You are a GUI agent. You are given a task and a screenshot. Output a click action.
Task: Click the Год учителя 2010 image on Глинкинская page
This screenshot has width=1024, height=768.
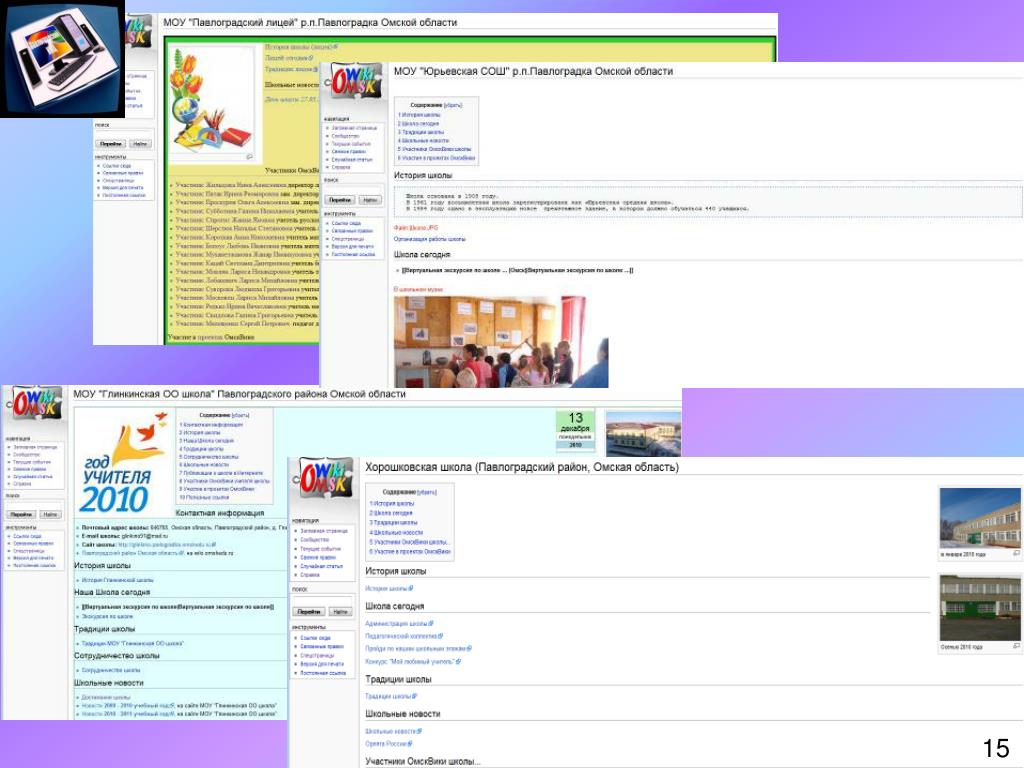coord(123,462)
